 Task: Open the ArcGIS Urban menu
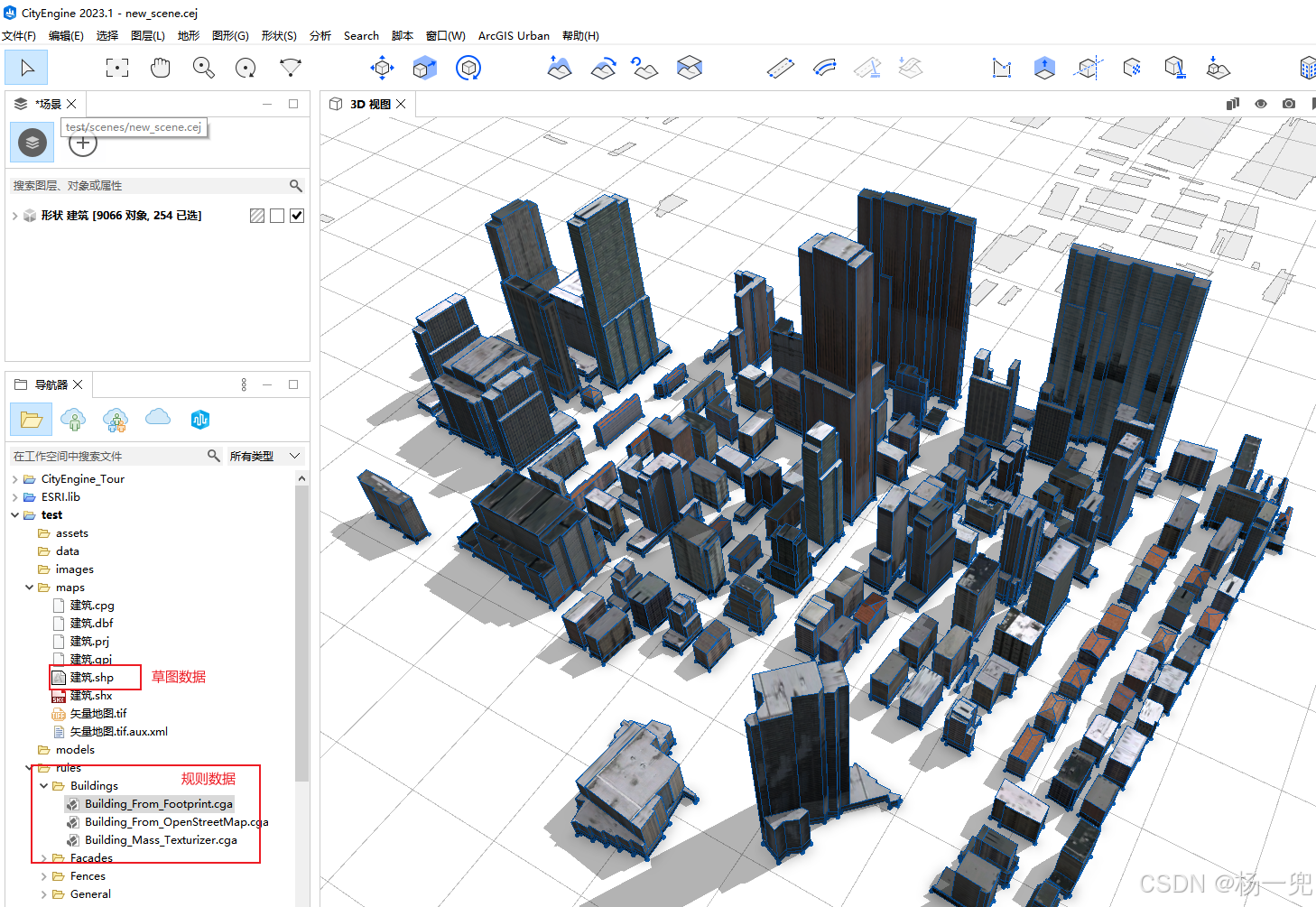tap(513, 36)
